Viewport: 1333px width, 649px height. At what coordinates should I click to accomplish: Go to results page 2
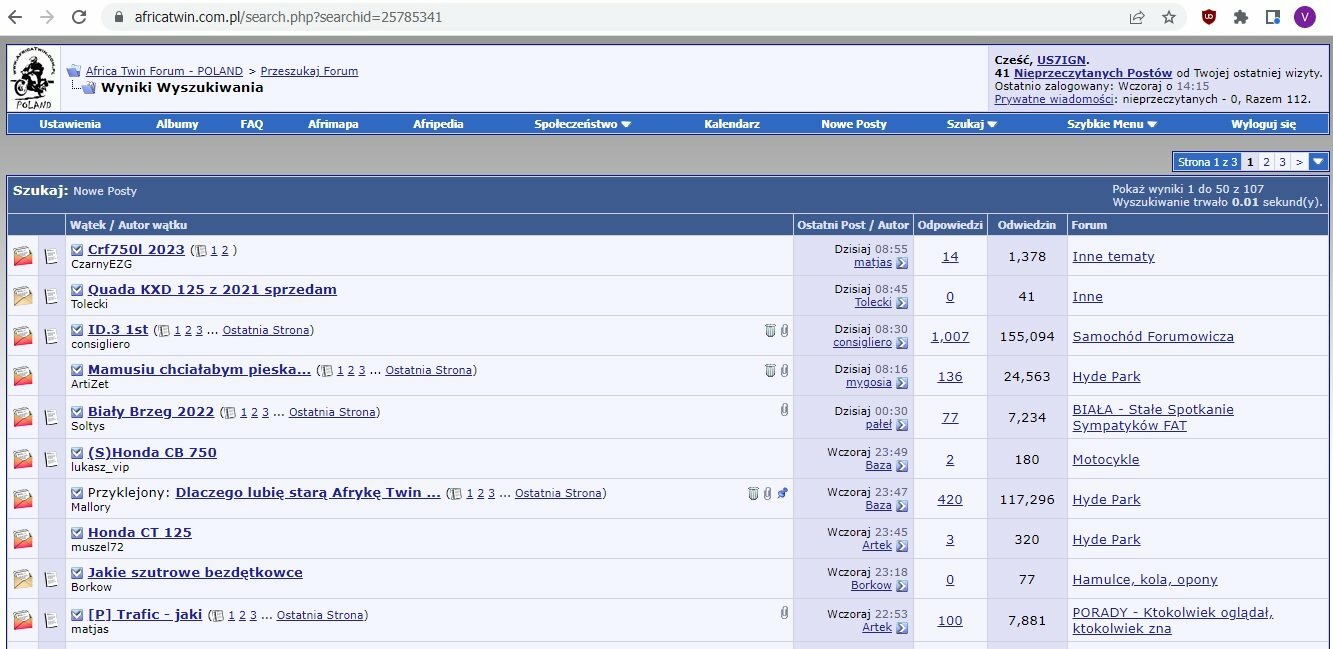(x=1266, y=161)
